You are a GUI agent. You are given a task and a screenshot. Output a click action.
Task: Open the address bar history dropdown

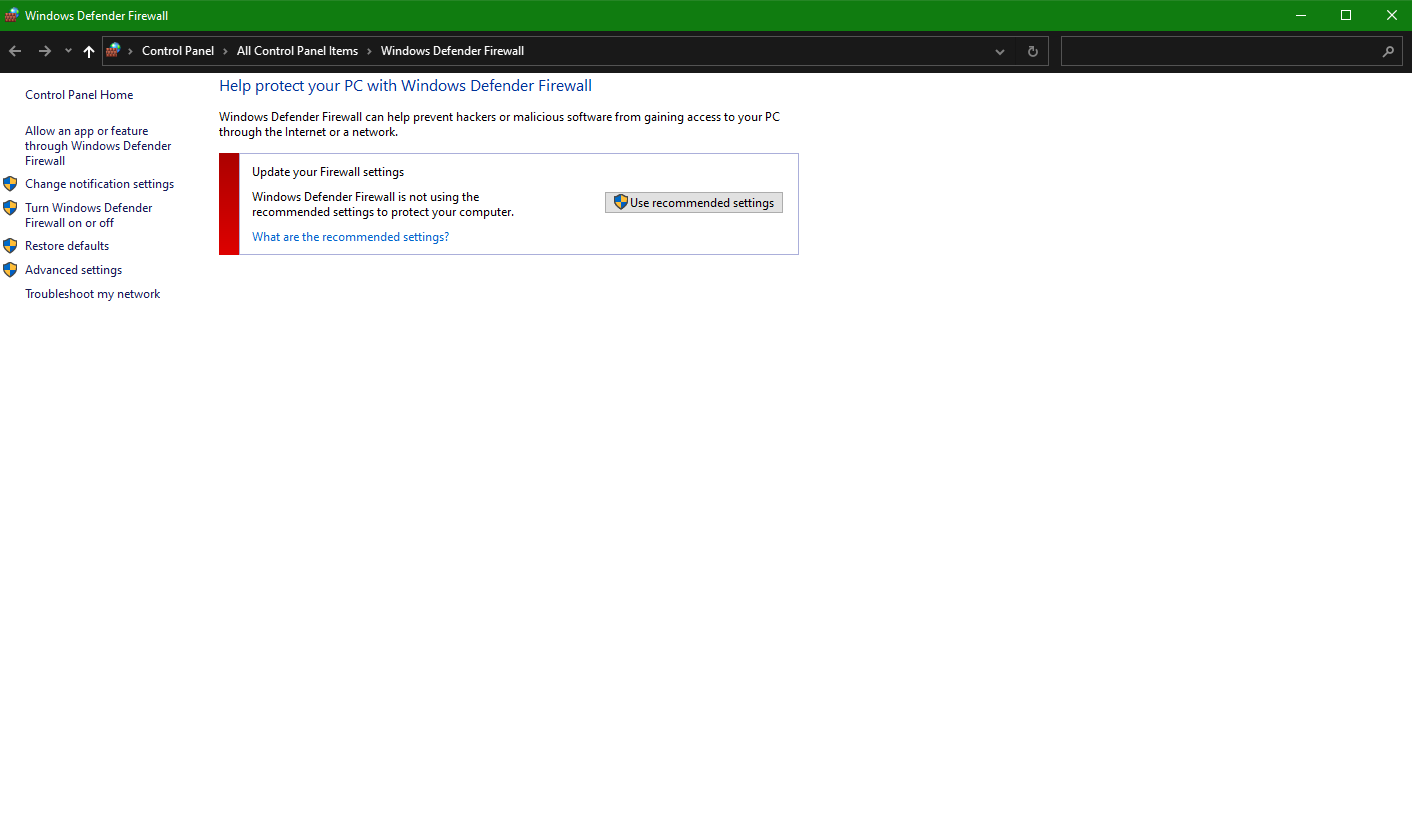coord(999,51)
